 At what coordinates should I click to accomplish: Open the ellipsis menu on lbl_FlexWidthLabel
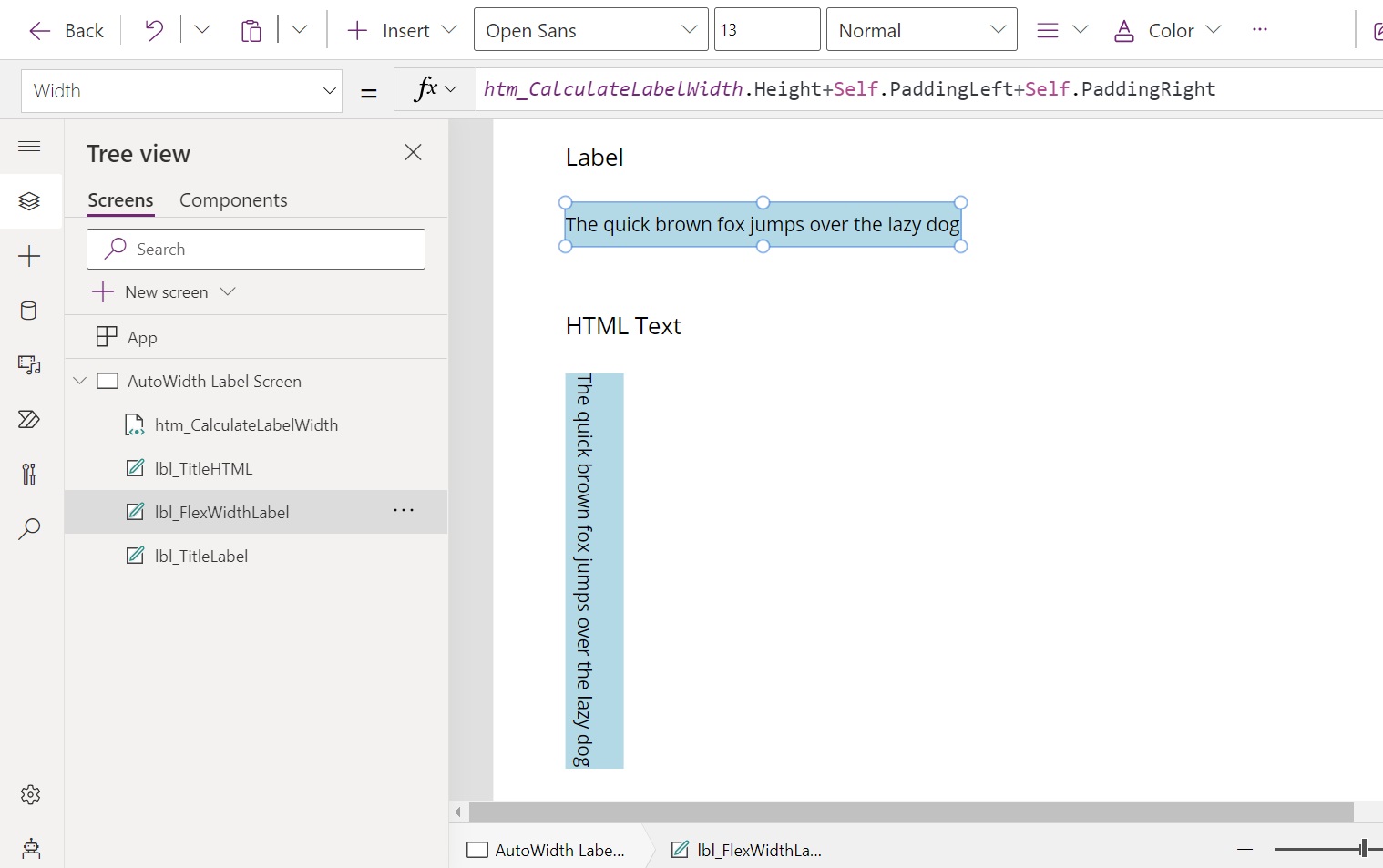[404, 511]
